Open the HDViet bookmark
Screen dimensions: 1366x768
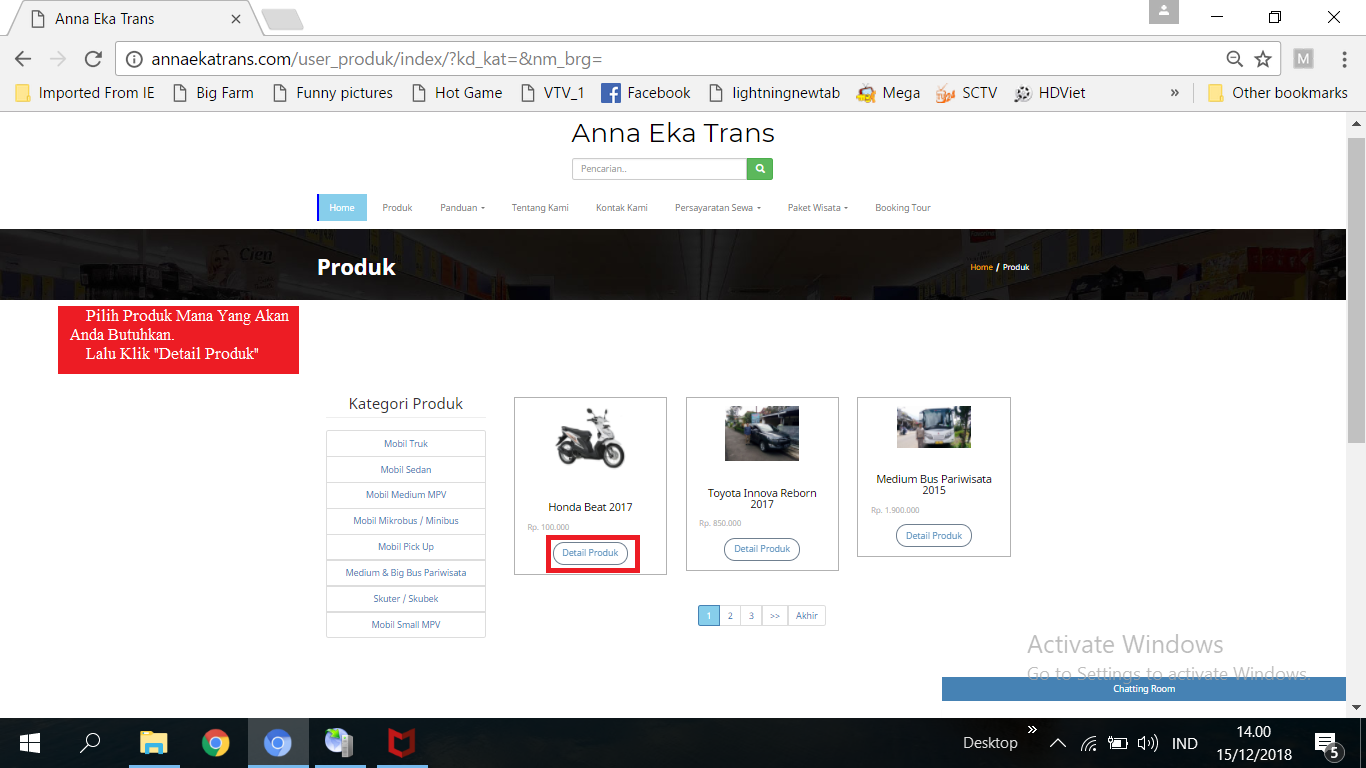point(1049,93)
